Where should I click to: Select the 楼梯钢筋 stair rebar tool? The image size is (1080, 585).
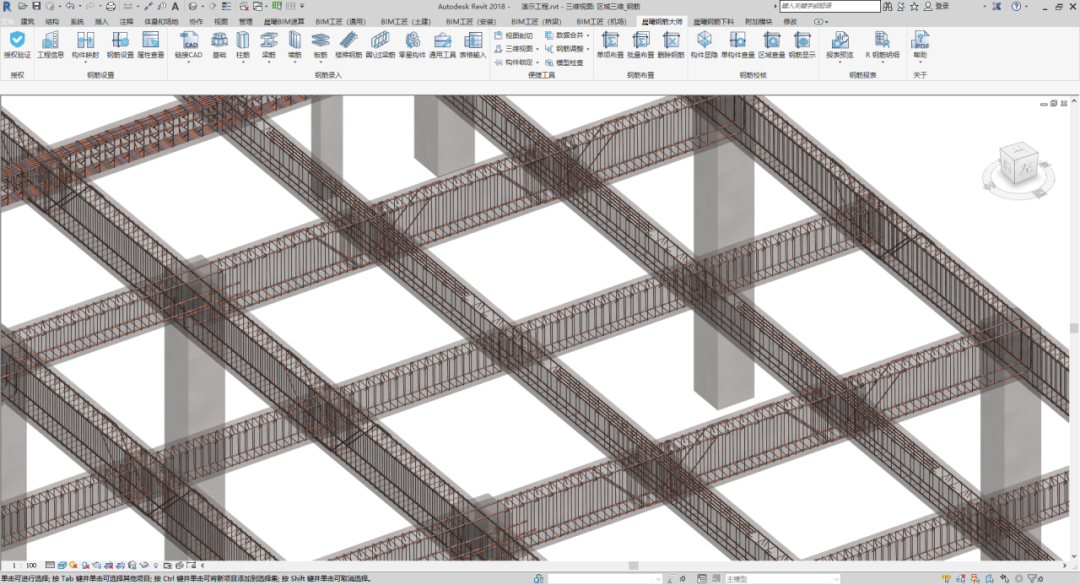click(x=349, y=45)
